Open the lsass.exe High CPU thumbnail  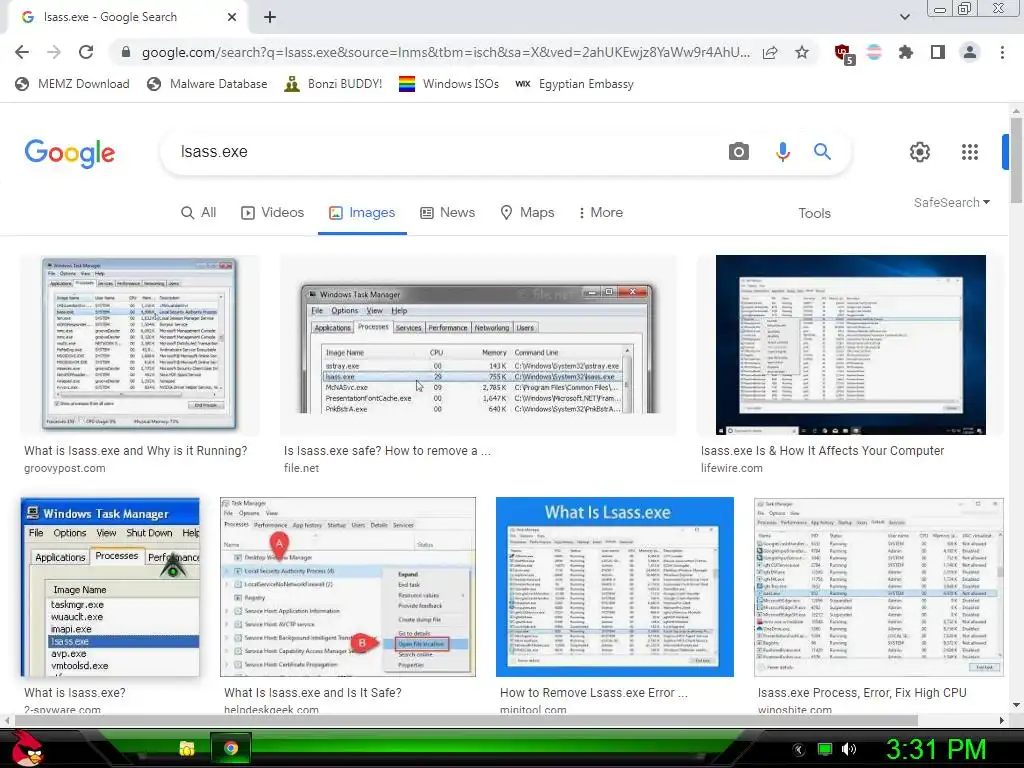coord(879,587)
